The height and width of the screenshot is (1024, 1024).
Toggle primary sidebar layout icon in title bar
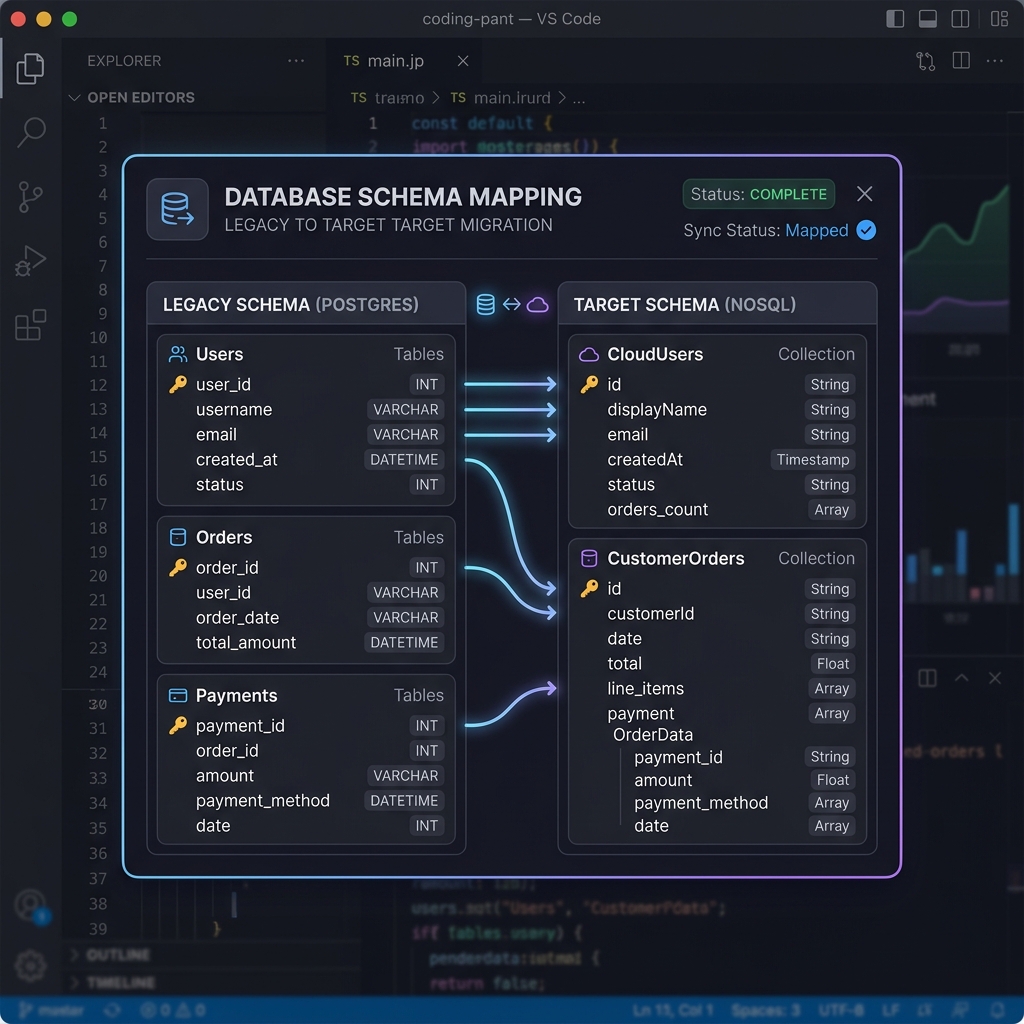coord(895,19)
